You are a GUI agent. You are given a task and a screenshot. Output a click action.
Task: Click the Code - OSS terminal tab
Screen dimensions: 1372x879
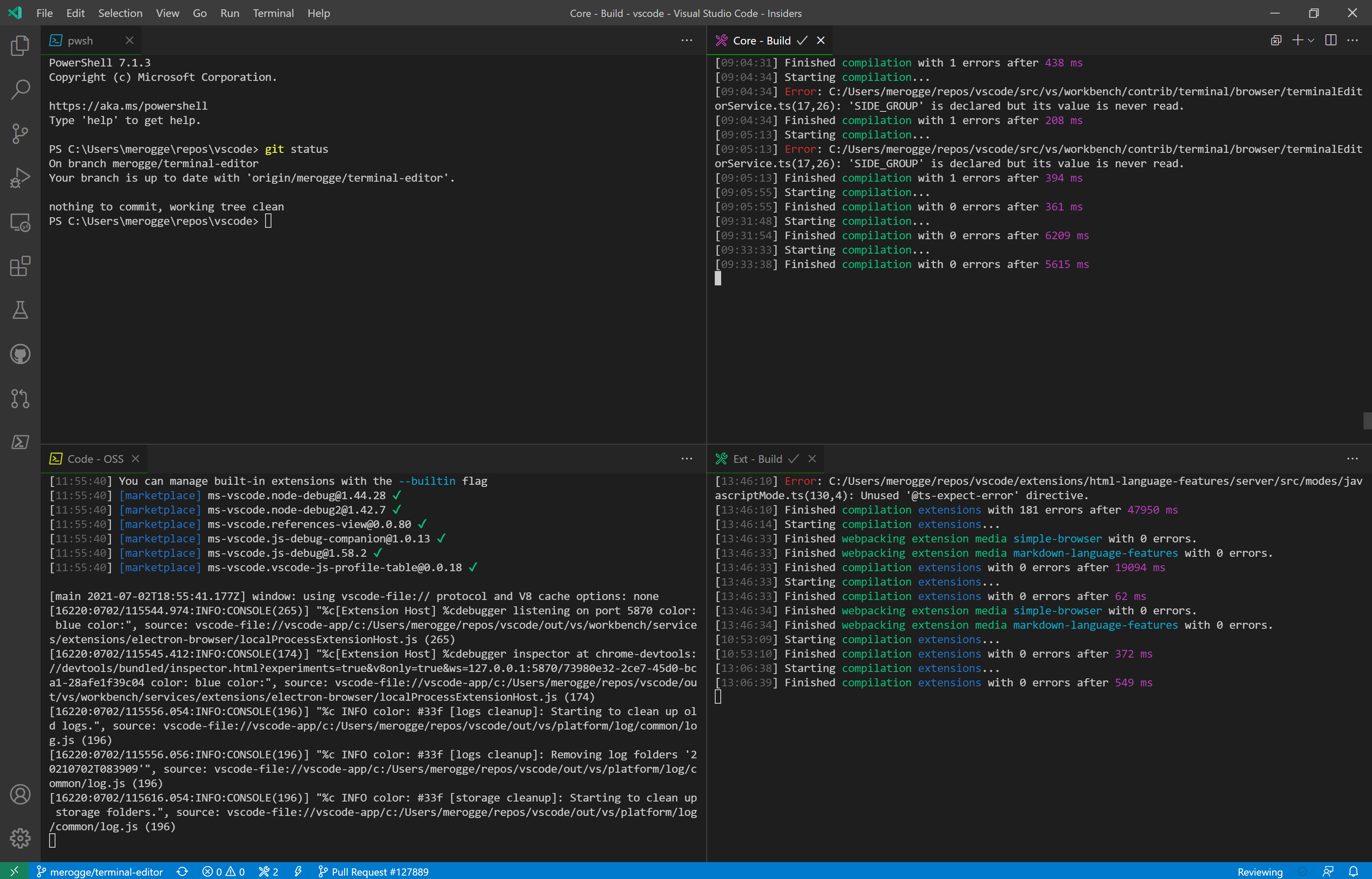tap(95, 458)
